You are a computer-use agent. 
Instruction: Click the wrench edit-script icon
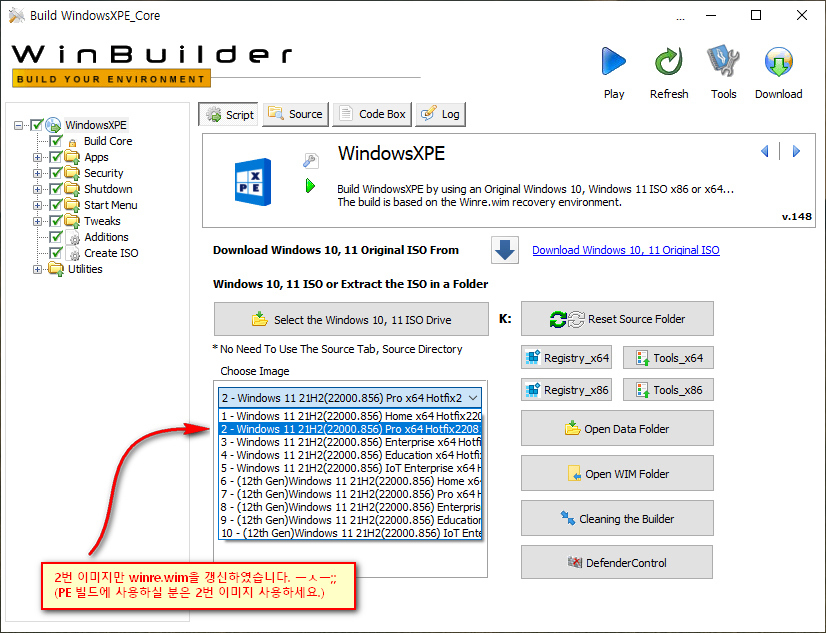pos(311,161)
